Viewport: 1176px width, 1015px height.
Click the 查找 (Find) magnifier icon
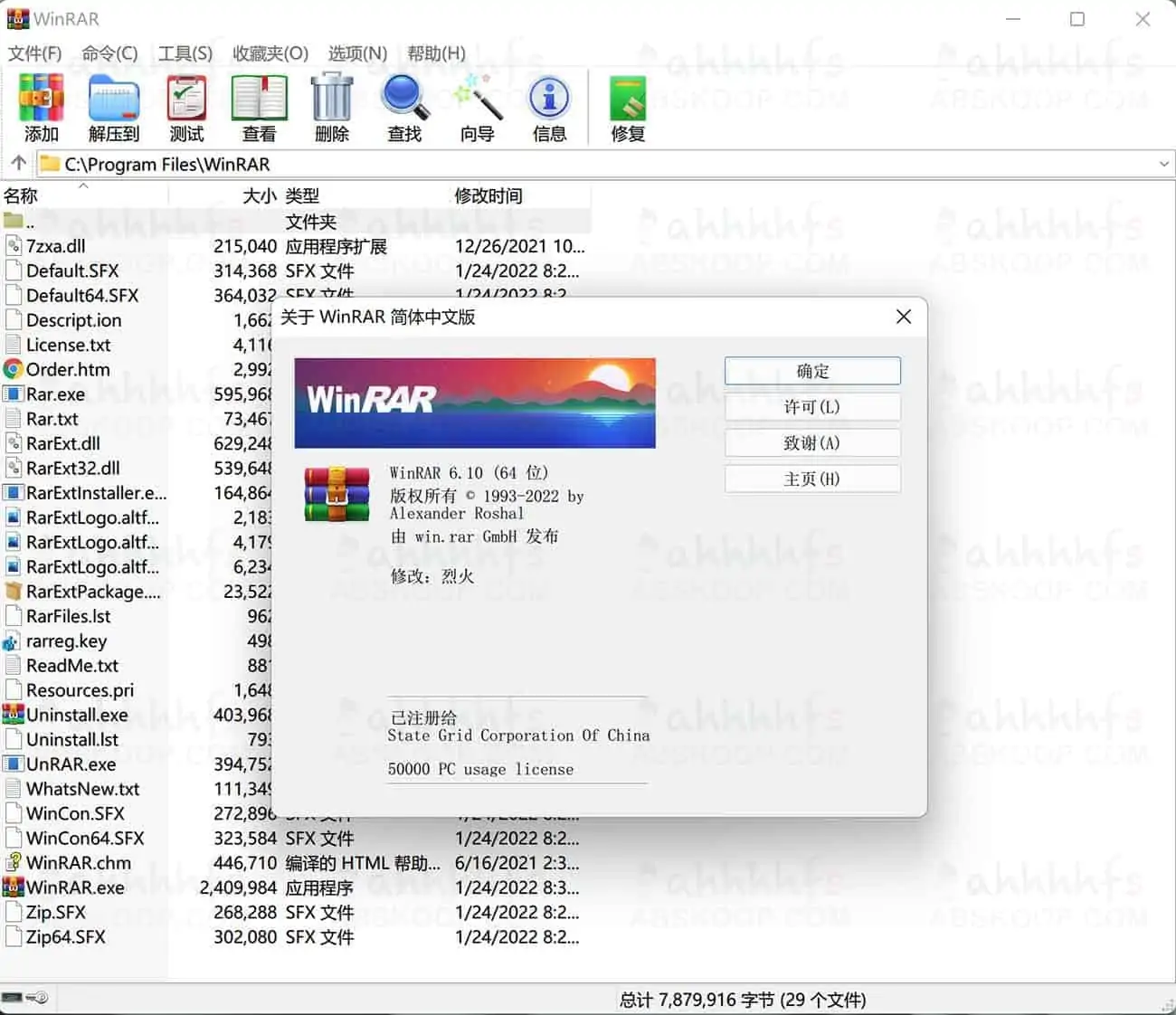(x=404, y=98)
